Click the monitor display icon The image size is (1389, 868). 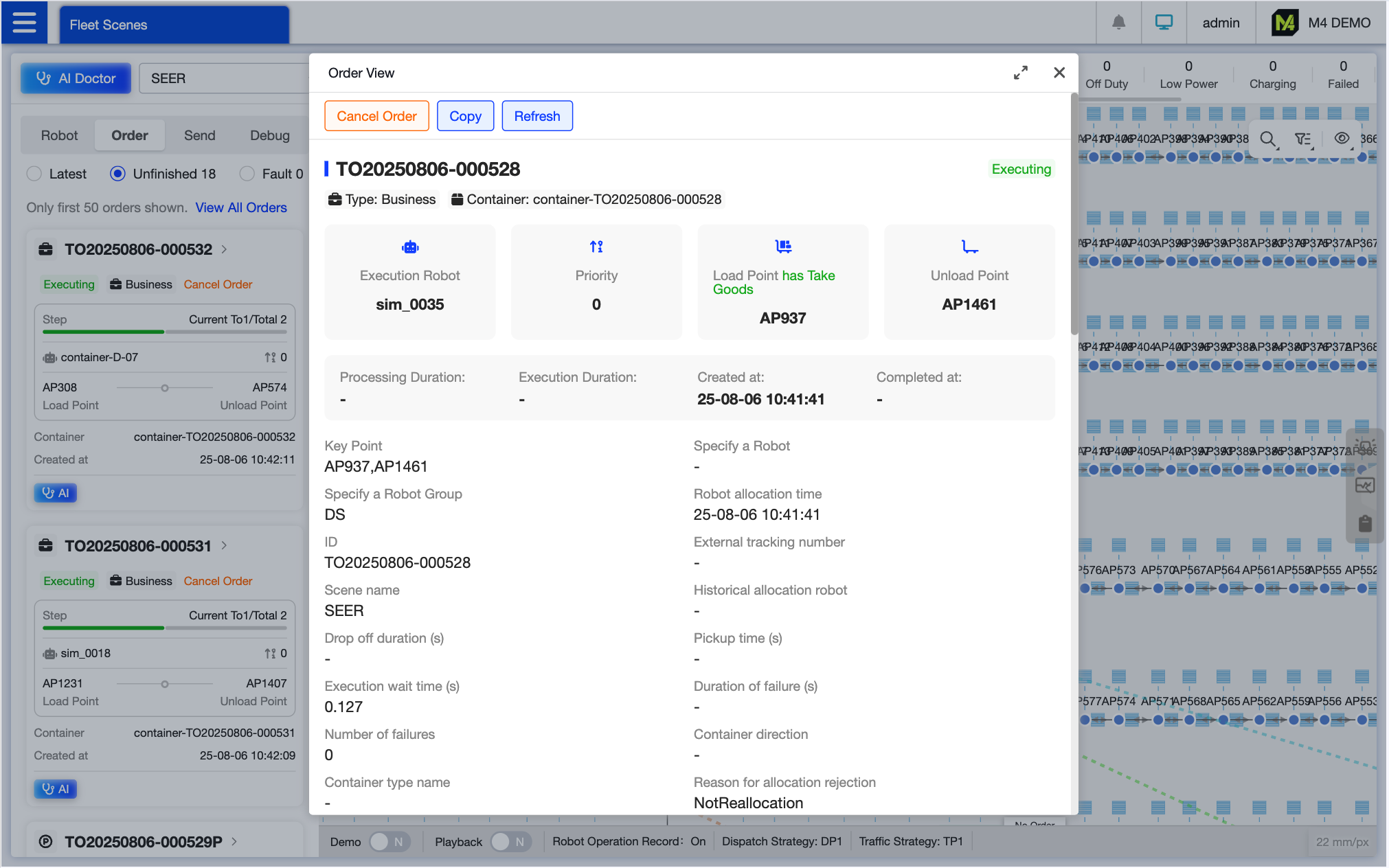point(1164,23)
